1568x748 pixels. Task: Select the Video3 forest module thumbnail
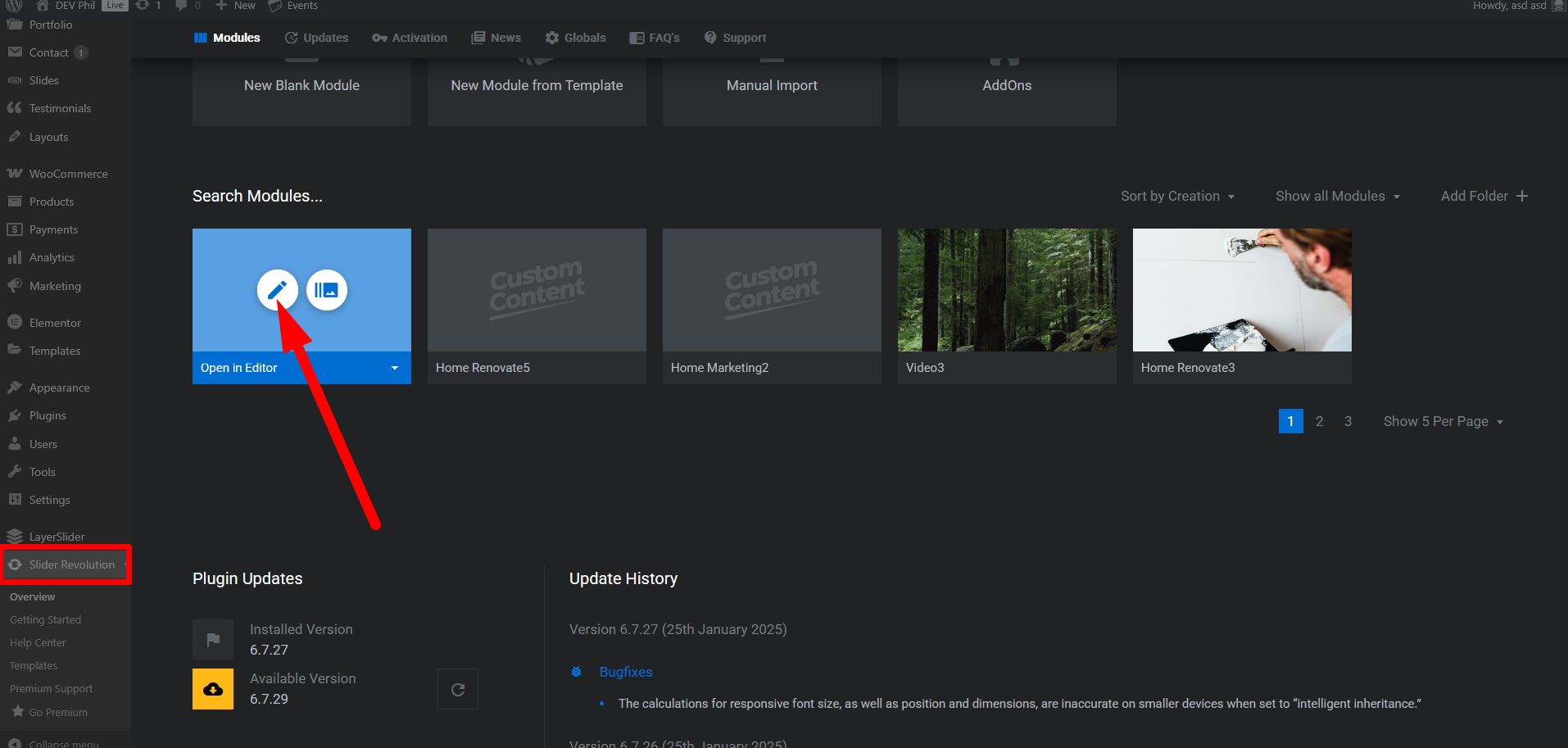1007,290
